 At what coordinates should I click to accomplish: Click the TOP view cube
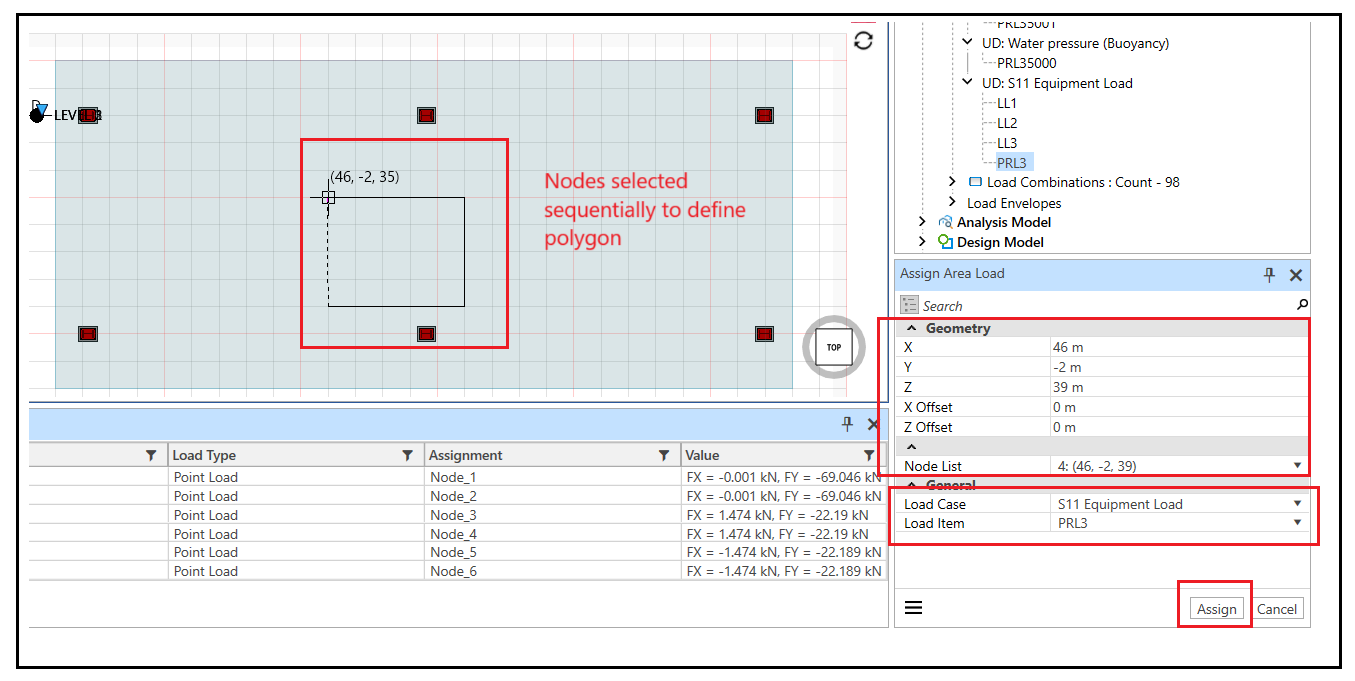point(833,347)
